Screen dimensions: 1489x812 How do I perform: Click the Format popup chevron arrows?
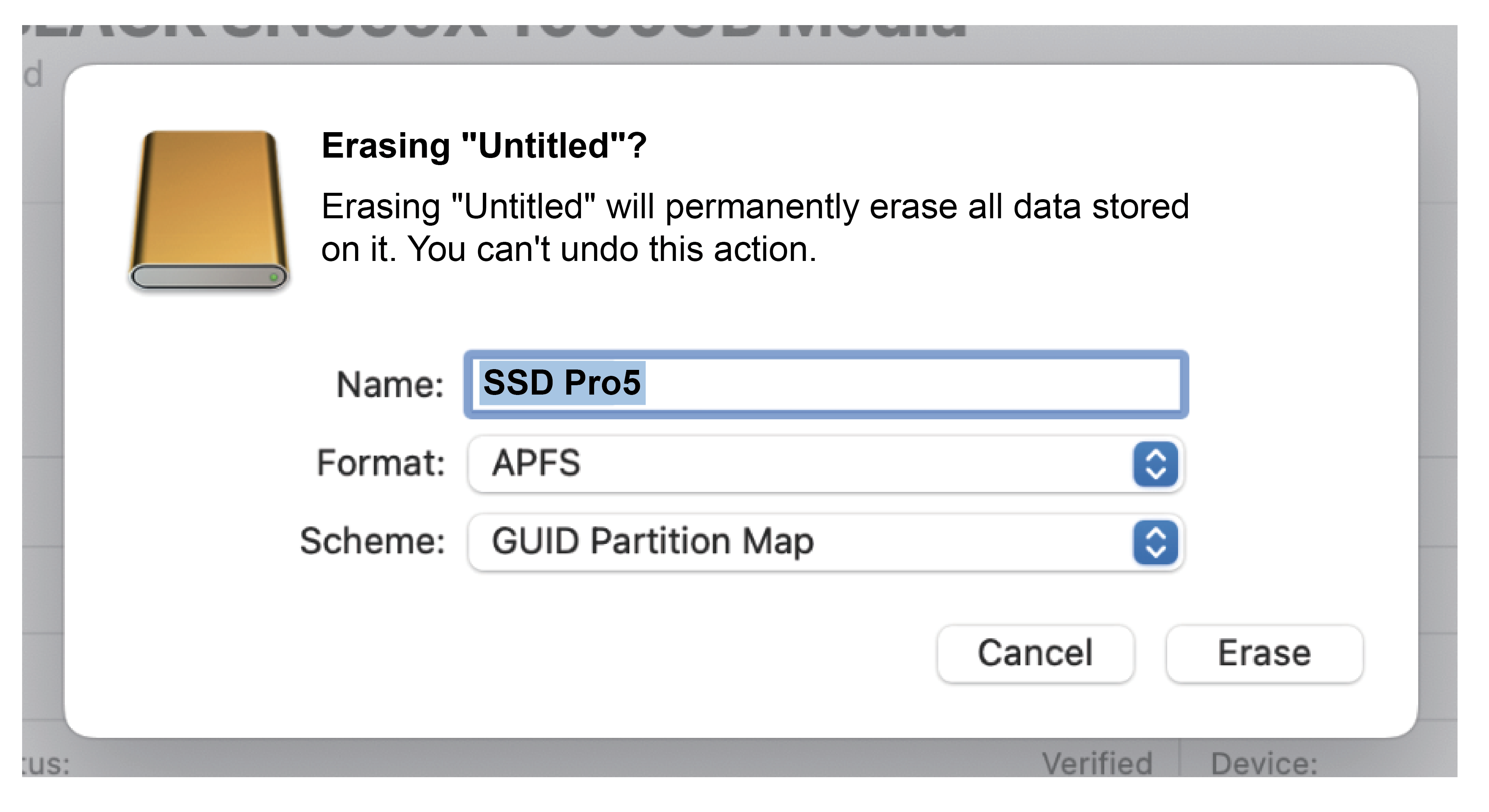pos(1155,464)
